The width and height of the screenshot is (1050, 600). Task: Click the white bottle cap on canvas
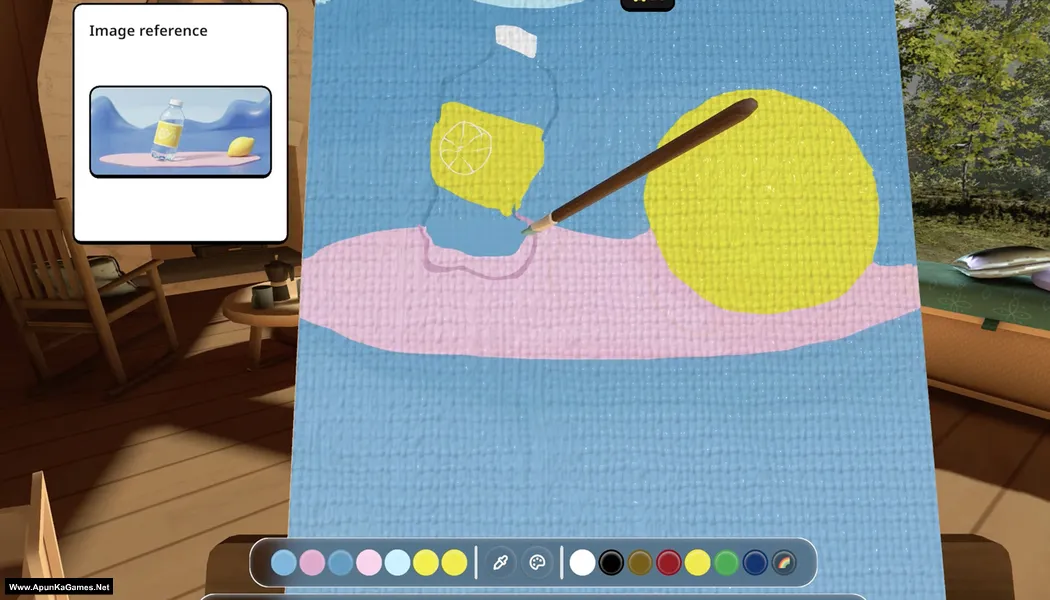(516, 41)
